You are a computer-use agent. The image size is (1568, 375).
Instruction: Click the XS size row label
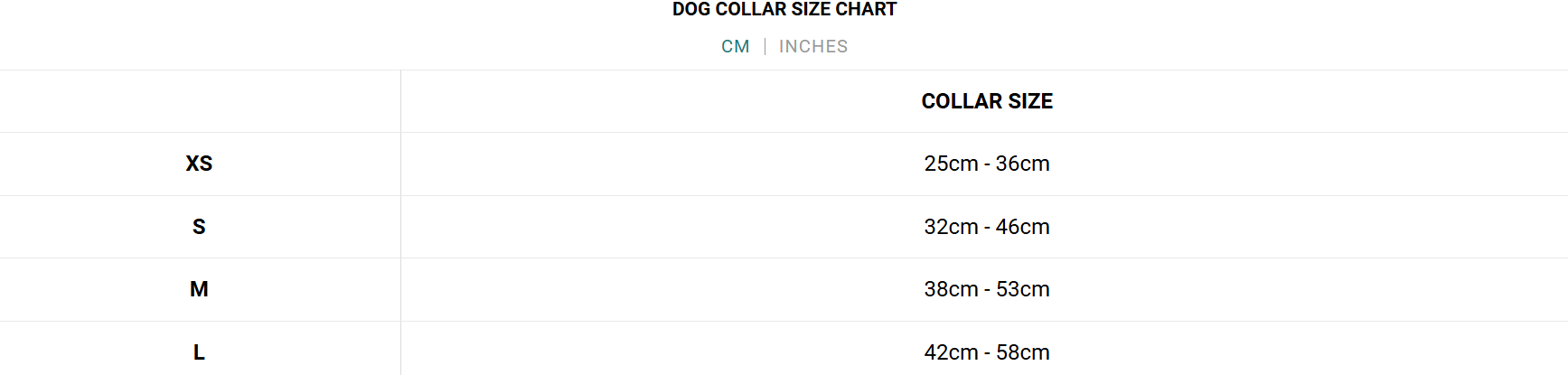click(x=199, y=164)
